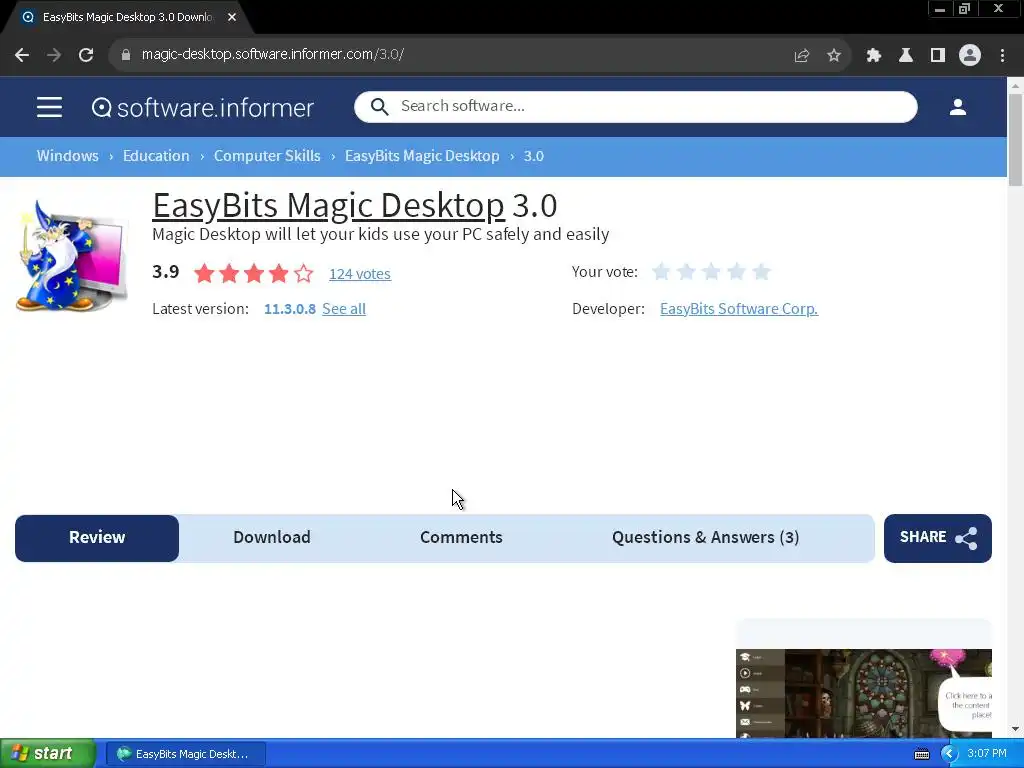Screen dimensions: 1024x768
Task: Open the Windows Start button
Action: tap(48, 754)
